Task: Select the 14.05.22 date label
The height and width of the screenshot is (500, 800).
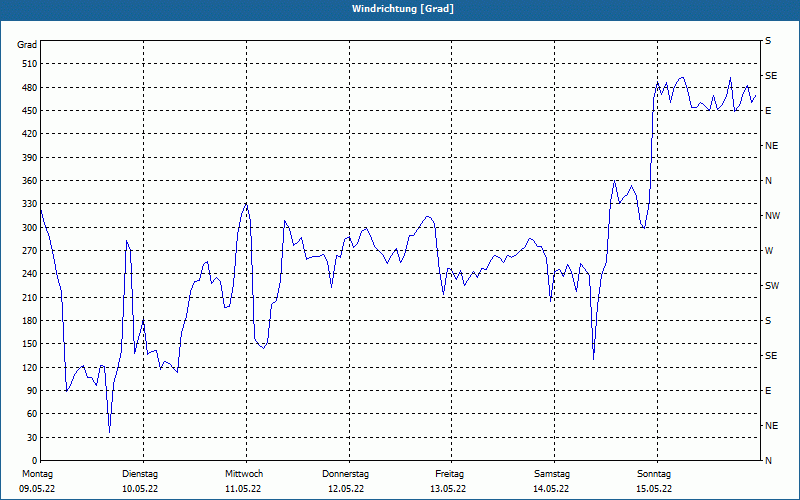Action: point(552,489)
